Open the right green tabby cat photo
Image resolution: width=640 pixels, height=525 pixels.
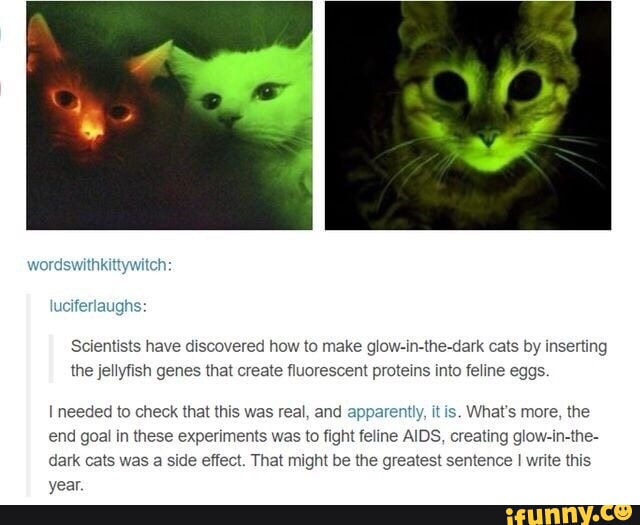point(468,116)
